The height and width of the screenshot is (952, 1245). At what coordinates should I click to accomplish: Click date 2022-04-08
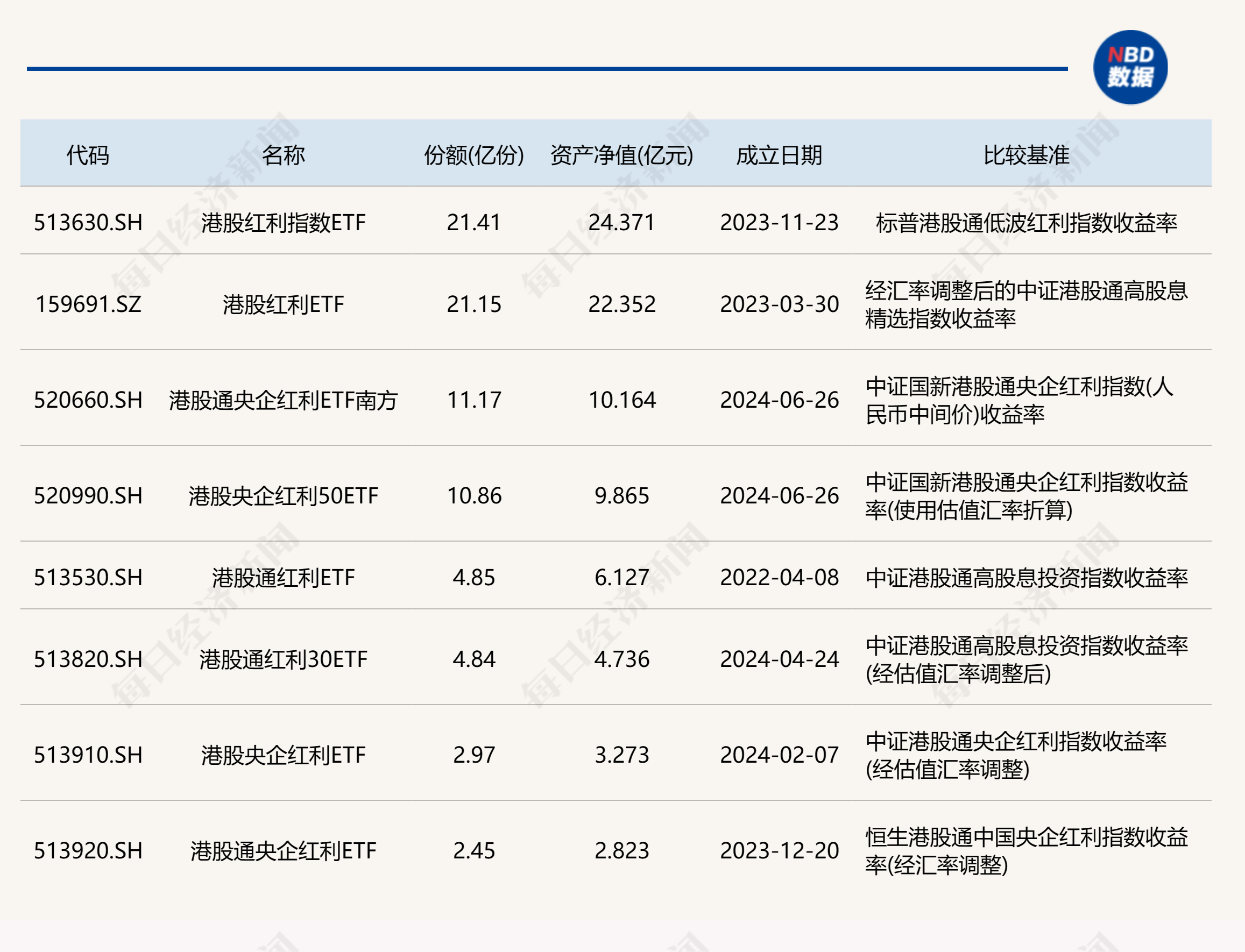tap(779, 578)
